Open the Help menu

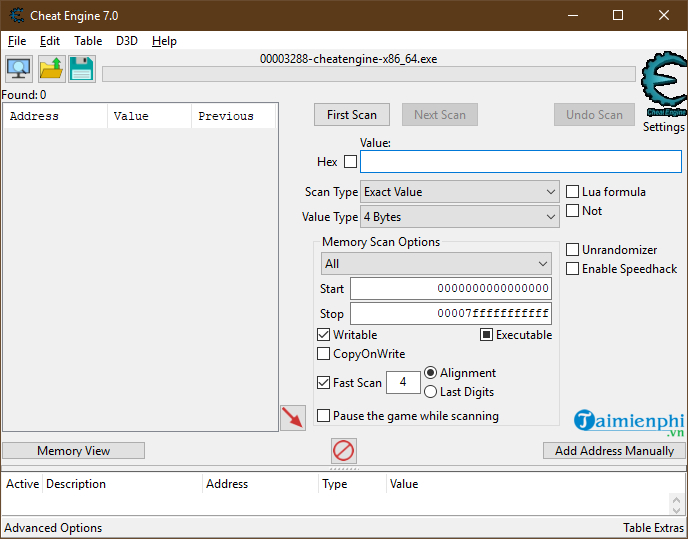pyautogui.click(x=164, y=41)
